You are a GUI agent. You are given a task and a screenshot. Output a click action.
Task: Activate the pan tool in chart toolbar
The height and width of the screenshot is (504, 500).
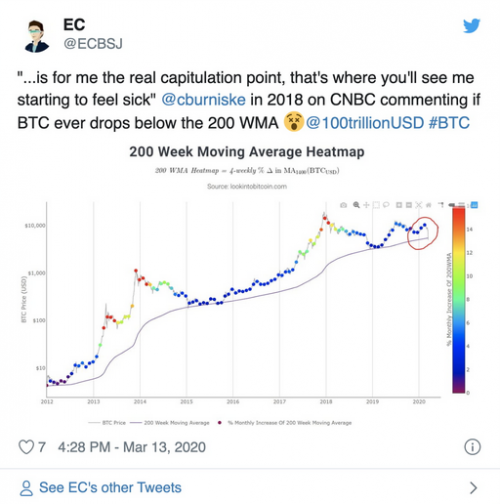366,205
